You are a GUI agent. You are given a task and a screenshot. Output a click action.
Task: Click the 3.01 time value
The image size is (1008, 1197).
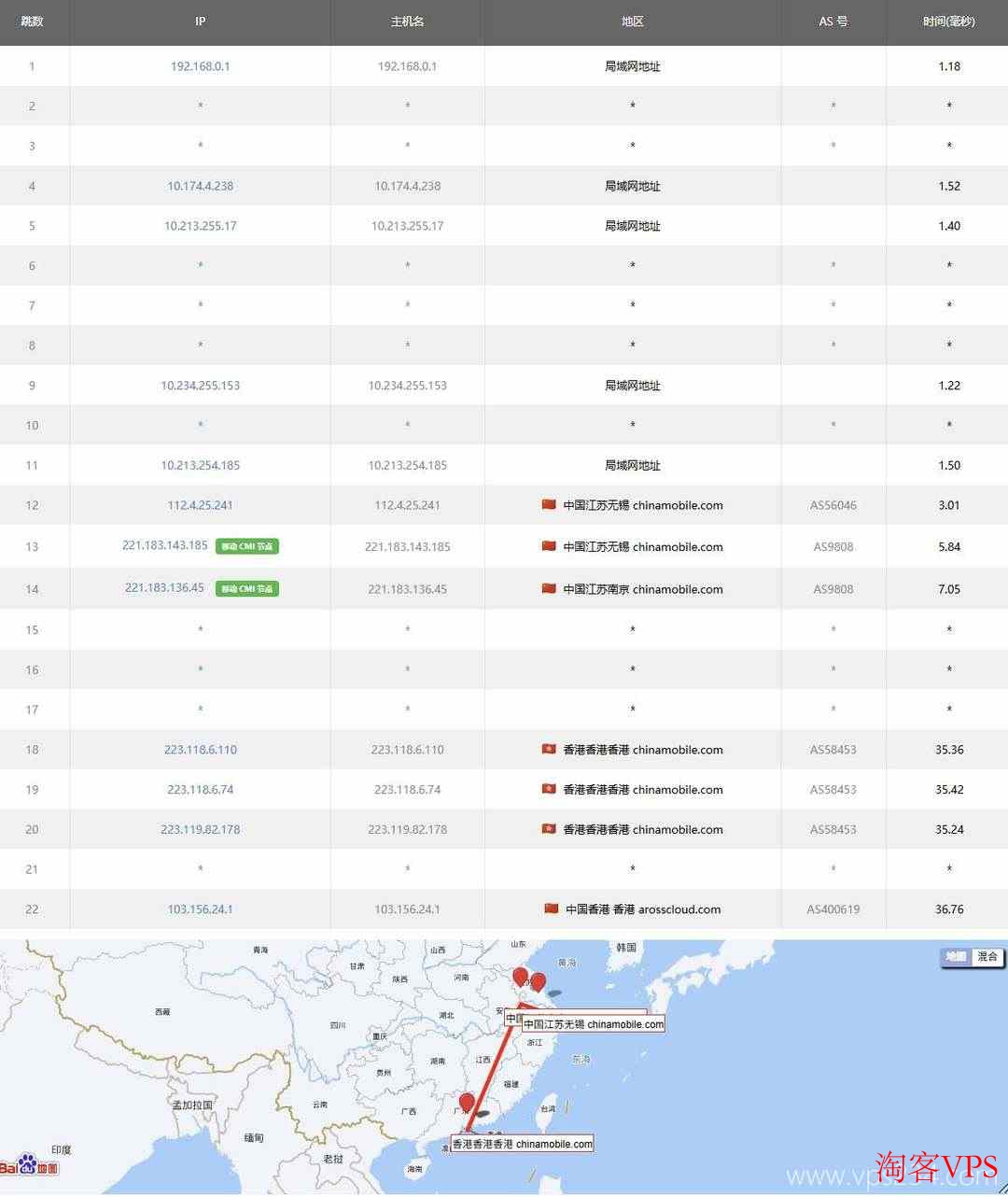pyautogui.click(x=949, y=505)
